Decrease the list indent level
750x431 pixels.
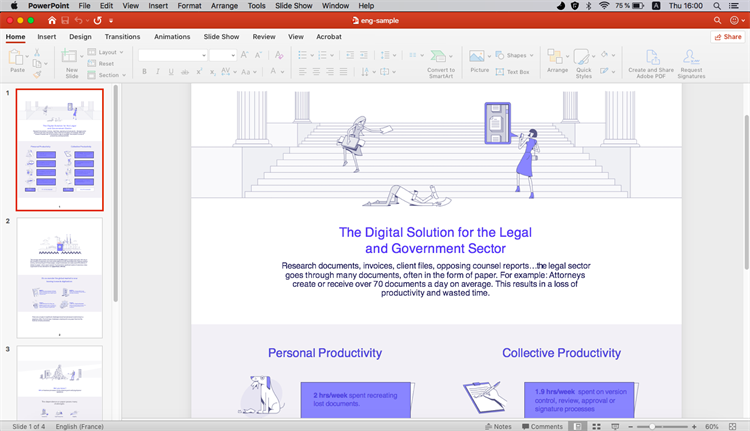pyautogui.click(x=350, y=55)
